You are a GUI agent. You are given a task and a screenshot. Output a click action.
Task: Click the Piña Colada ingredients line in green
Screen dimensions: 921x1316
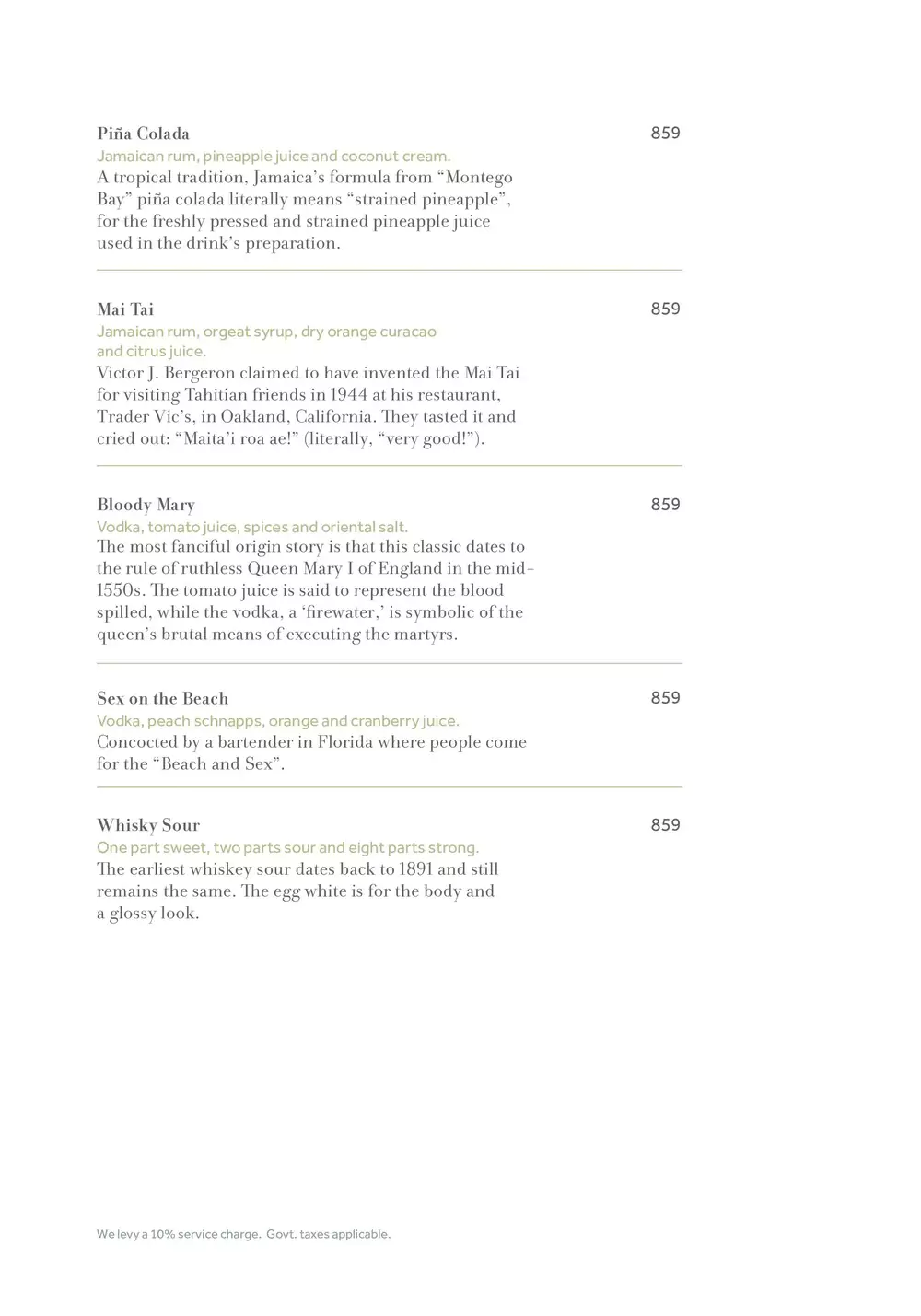tap(274, 157)
